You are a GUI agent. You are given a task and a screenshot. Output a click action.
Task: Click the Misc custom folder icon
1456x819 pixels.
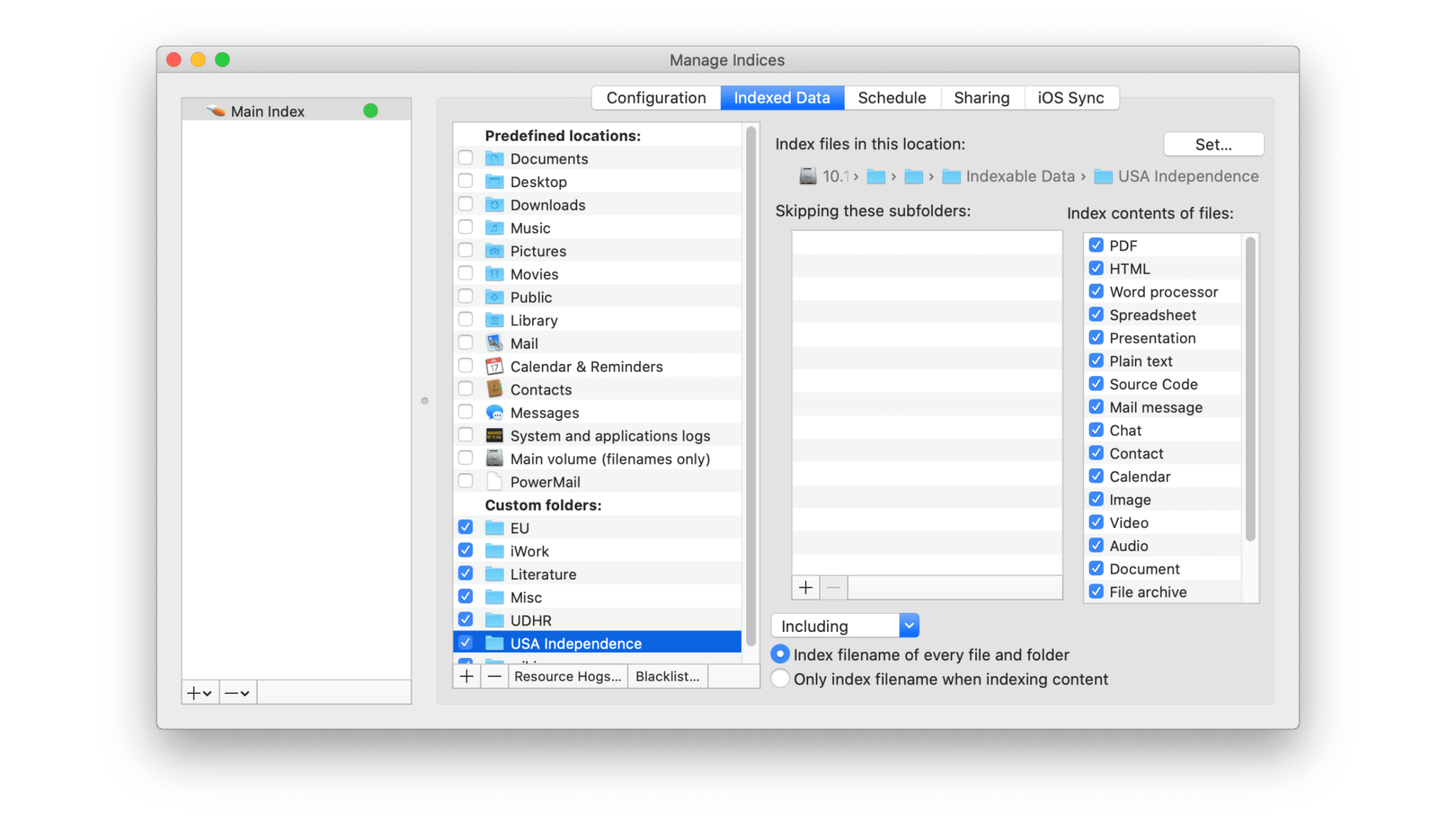coord(494,598)
